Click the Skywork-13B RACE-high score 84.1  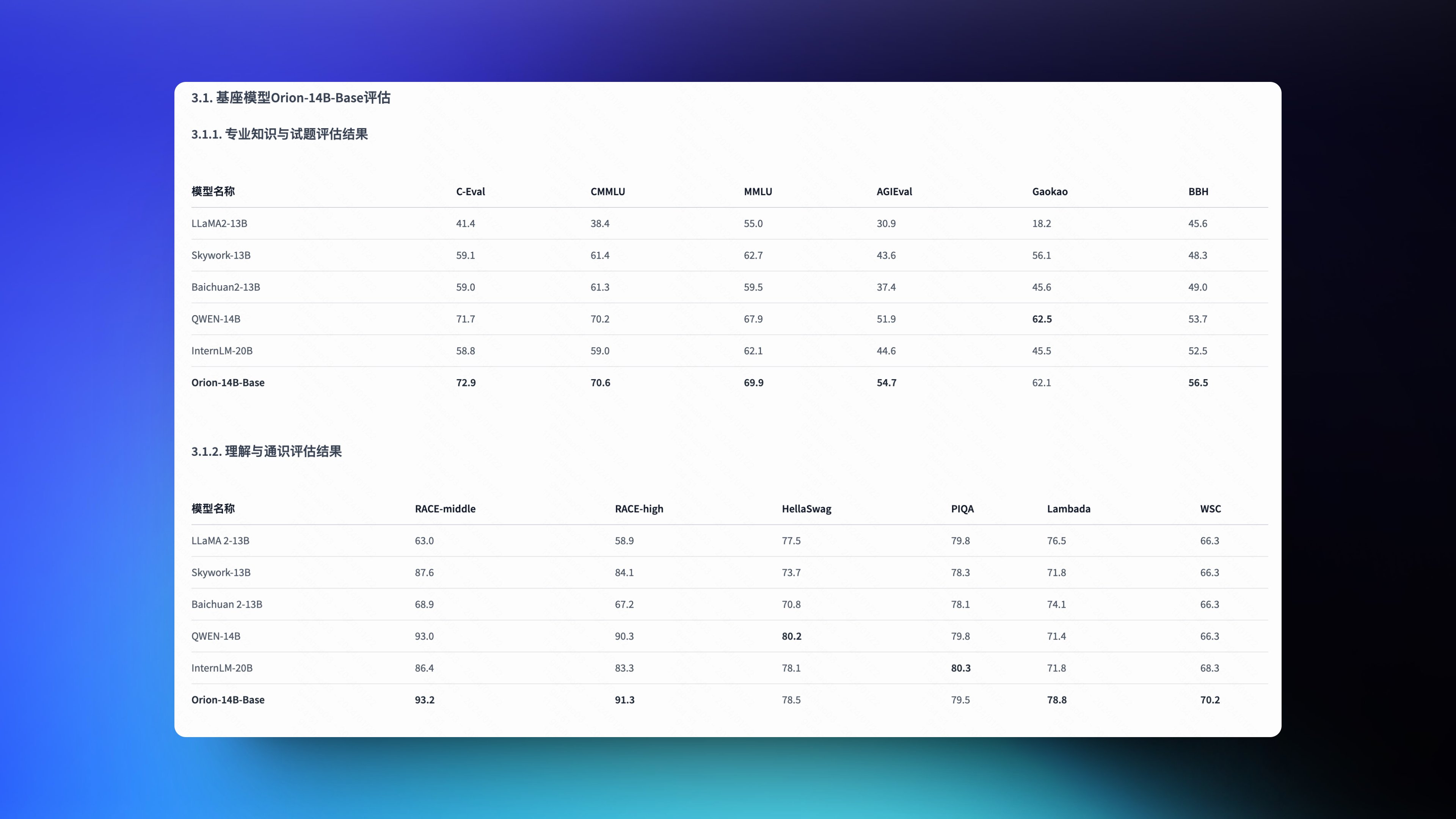624,573
